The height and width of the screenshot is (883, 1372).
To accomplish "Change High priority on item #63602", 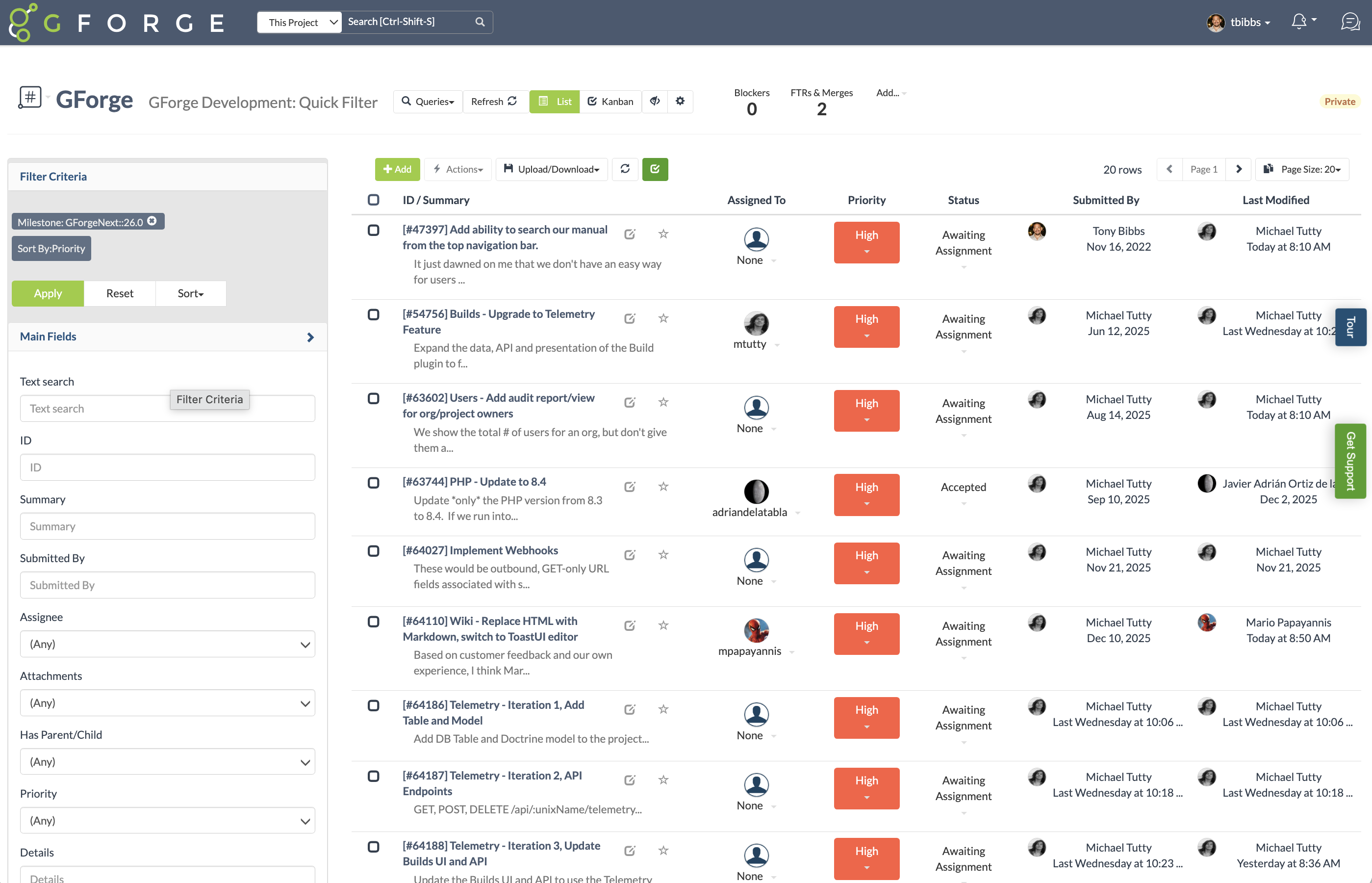I will coord(866,411).
